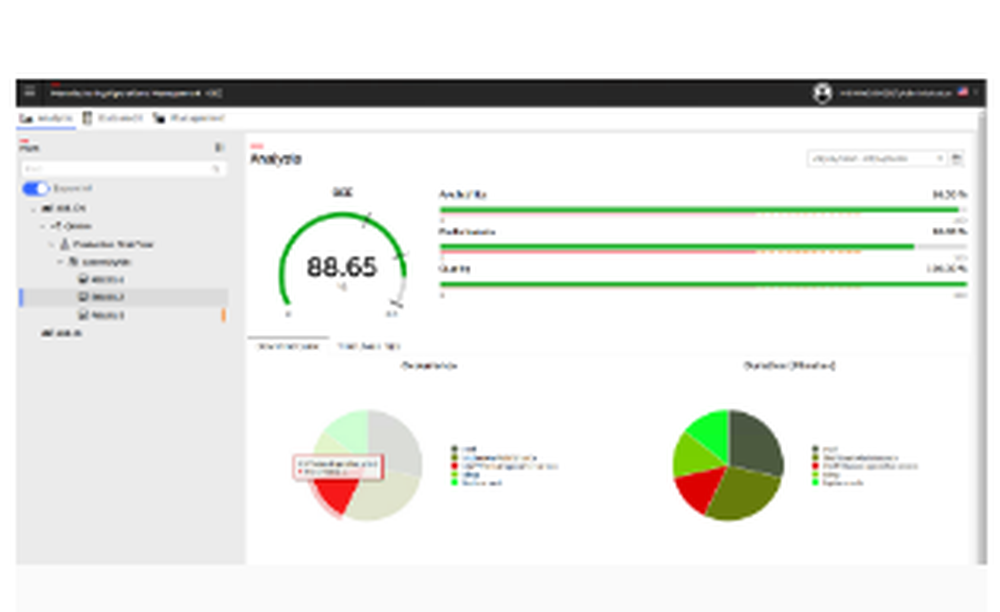
Task: Click the vertical scrollbar on the right edge
Action: (982, 338)
